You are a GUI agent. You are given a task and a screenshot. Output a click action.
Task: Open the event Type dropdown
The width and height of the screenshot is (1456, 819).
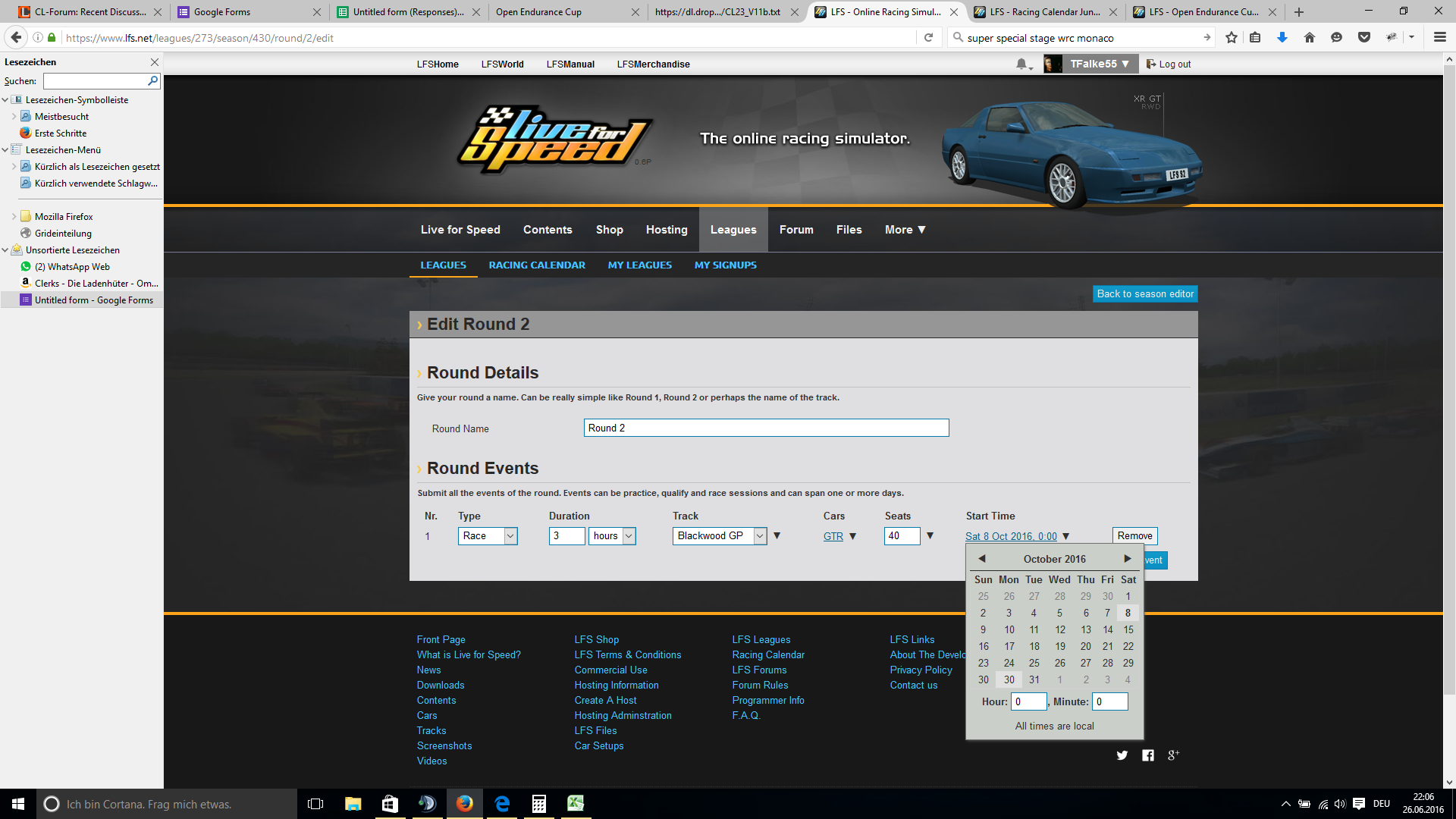pyautogui.click(x=488, y=536)
